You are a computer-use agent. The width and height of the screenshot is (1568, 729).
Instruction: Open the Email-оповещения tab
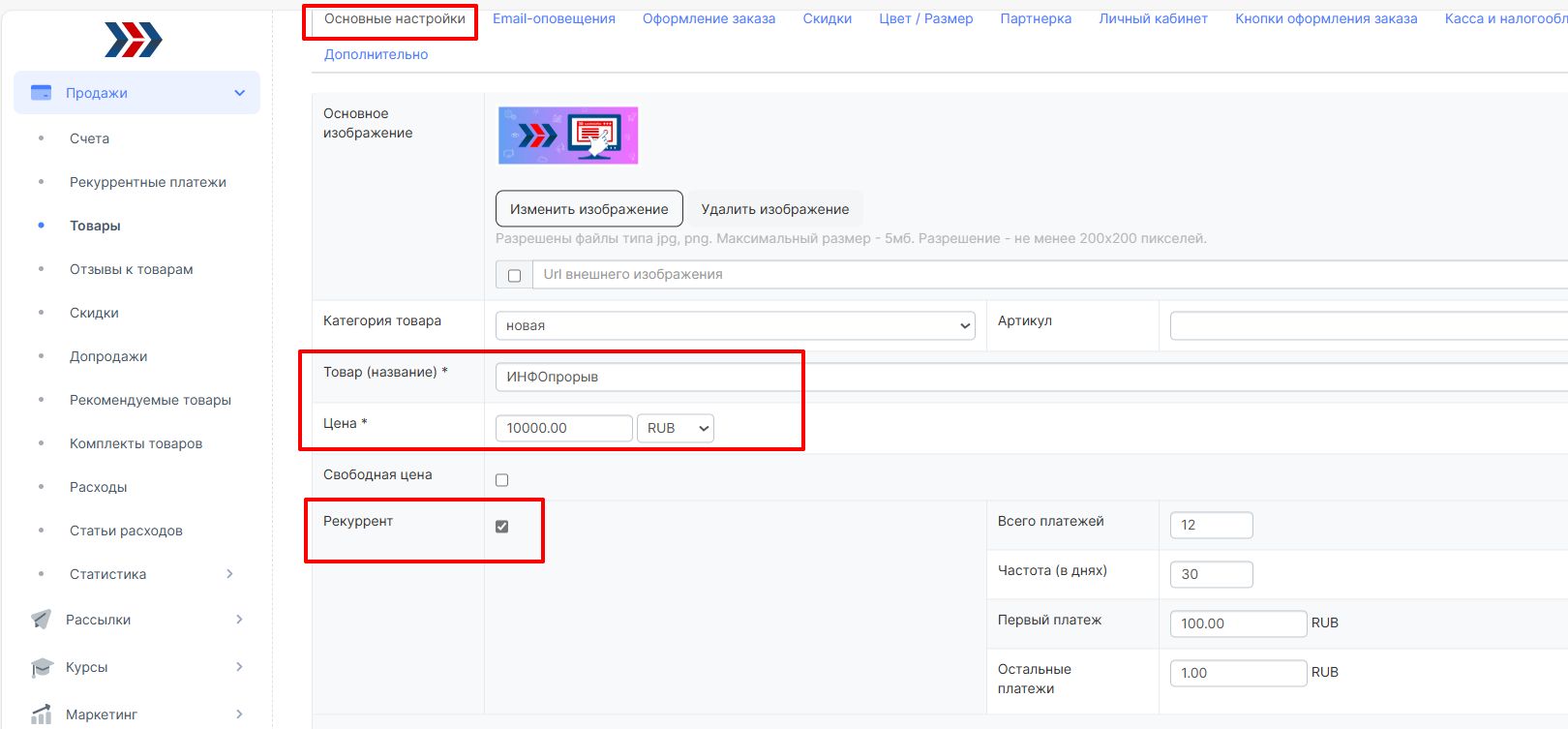click(x=554, y=18)
